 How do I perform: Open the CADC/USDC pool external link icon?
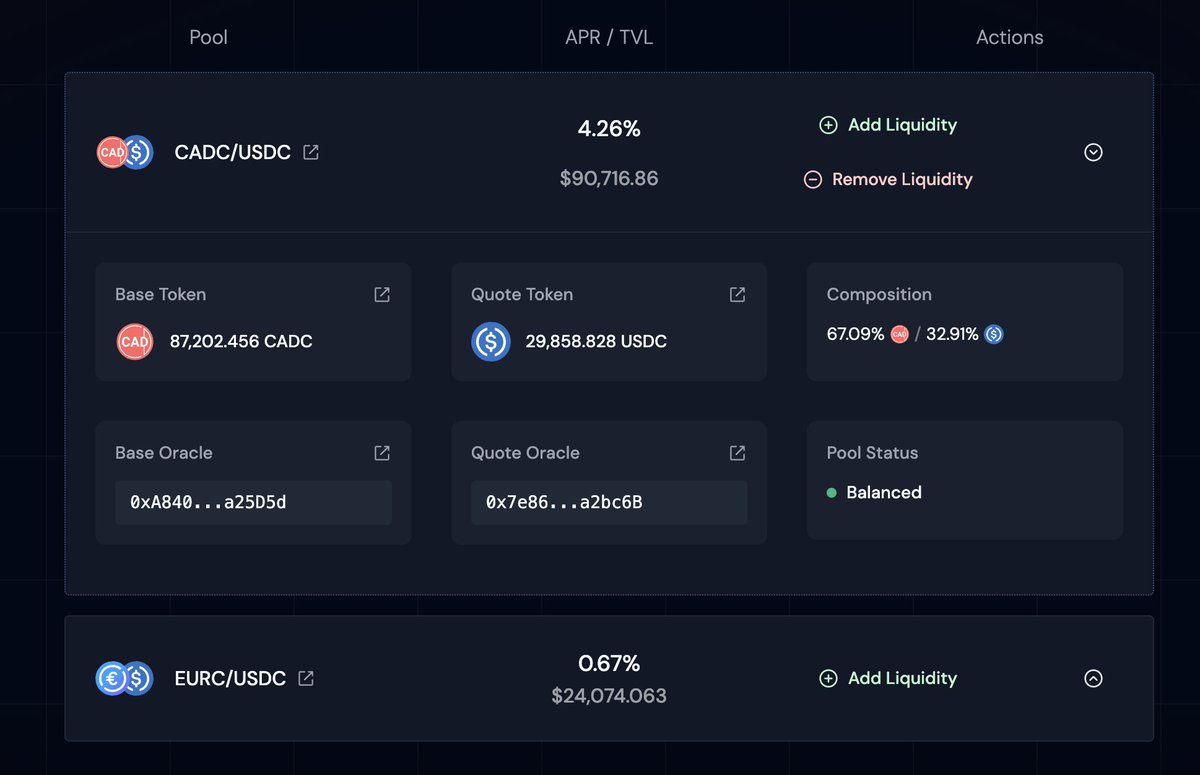pos(311,153)
